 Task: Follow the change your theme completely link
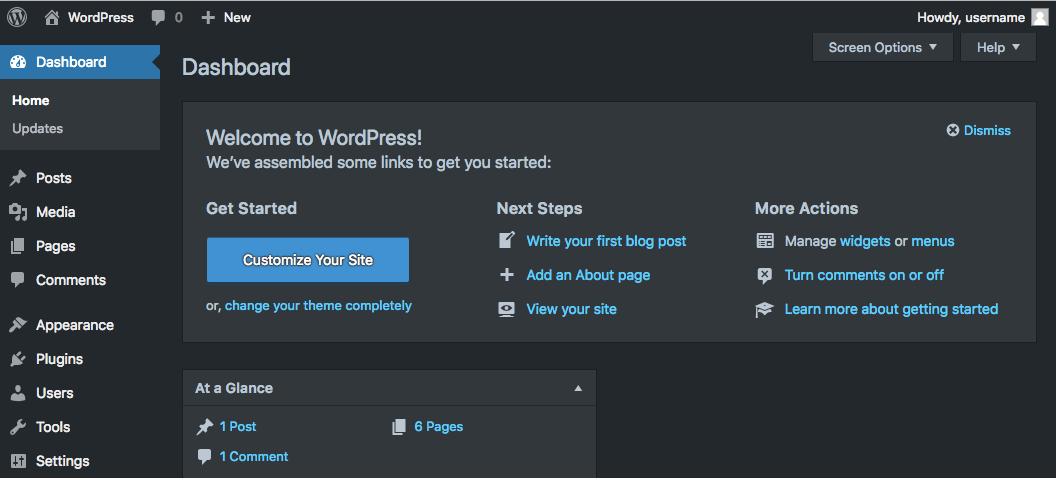pyautogui.click(x=318, y=306)
